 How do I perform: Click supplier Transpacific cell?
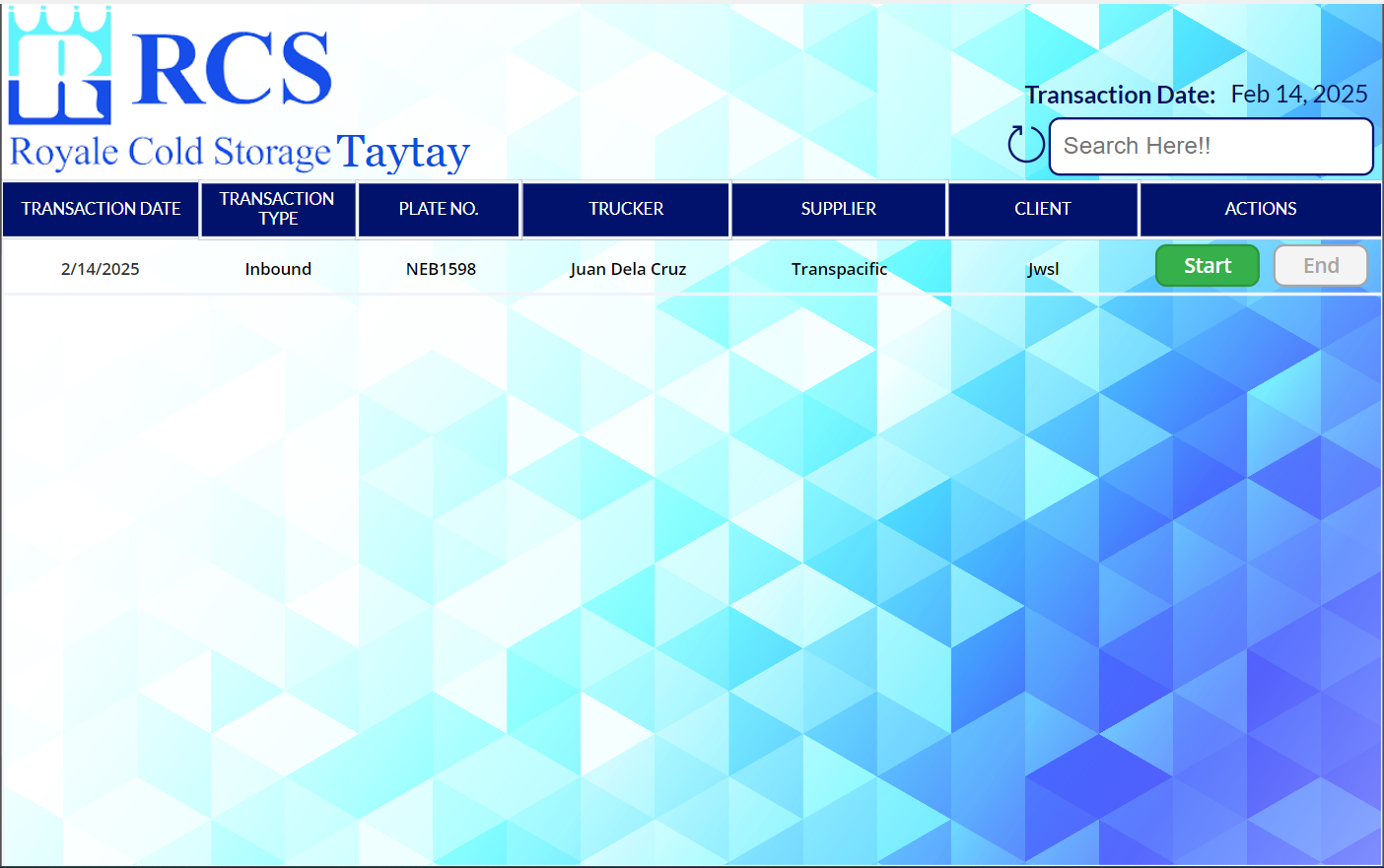tap(839, 269)
